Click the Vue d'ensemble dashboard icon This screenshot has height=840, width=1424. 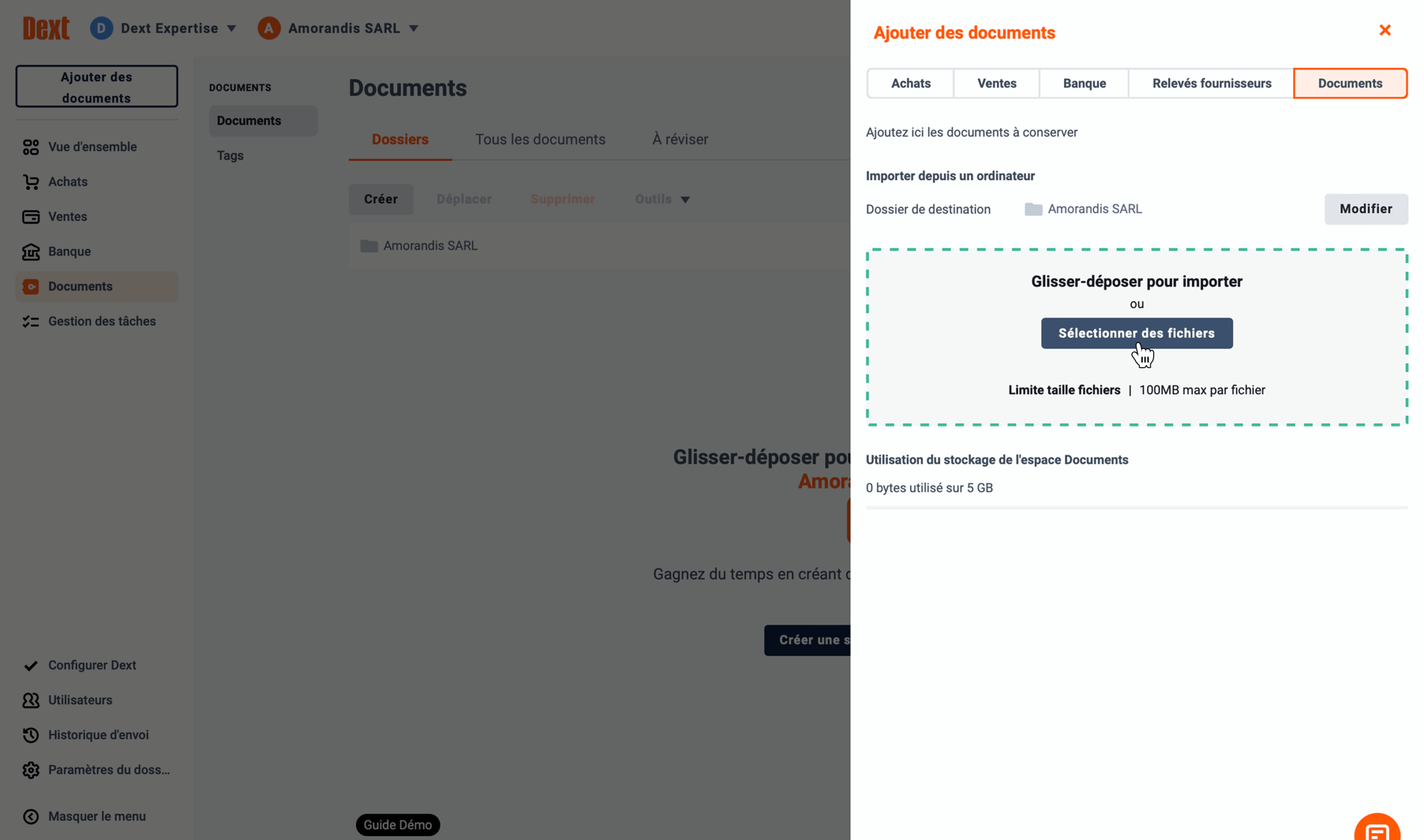(31, 147)
